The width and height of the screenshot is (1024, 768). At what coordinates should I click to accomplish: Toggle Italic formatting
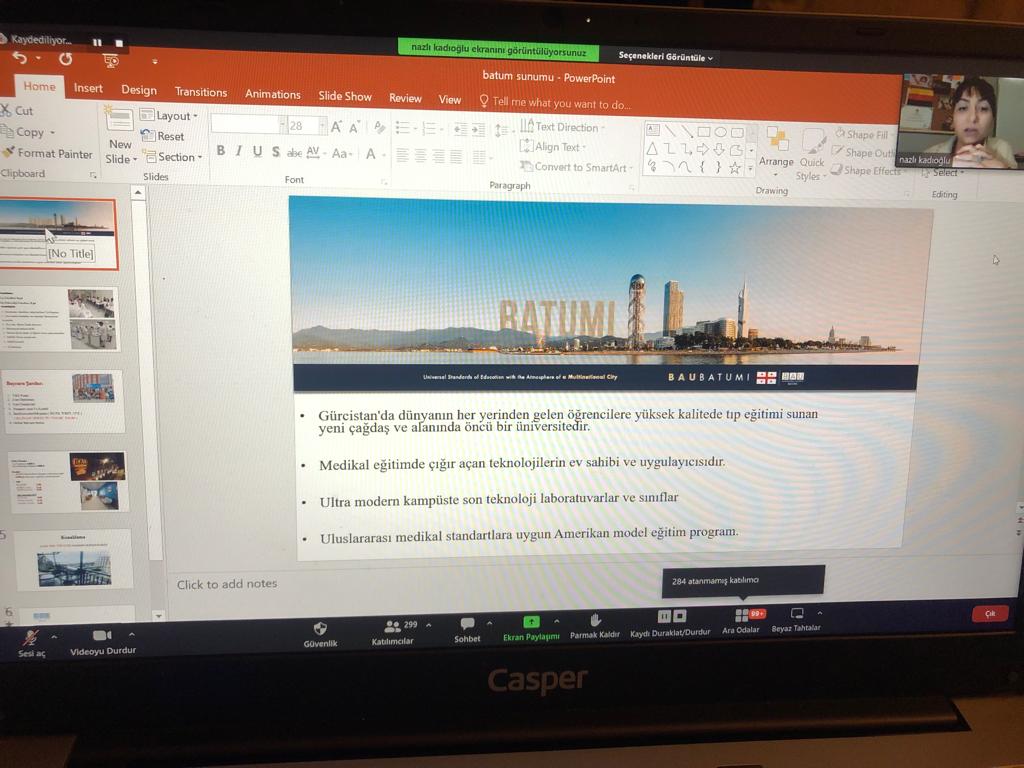(239, 152)
